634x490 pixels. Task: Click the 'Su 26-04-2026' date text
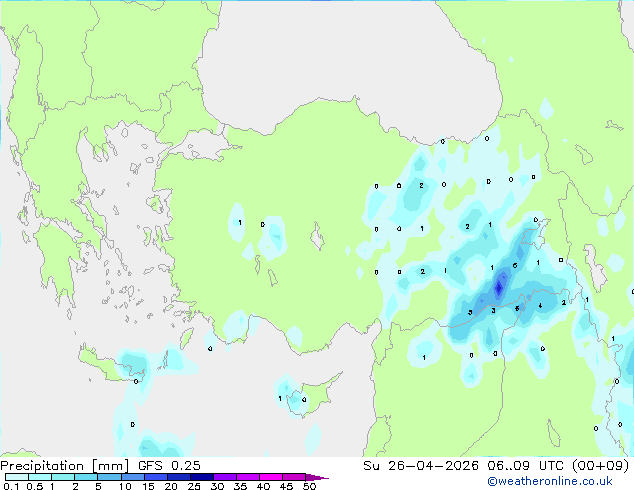click(x=421, y=466)
